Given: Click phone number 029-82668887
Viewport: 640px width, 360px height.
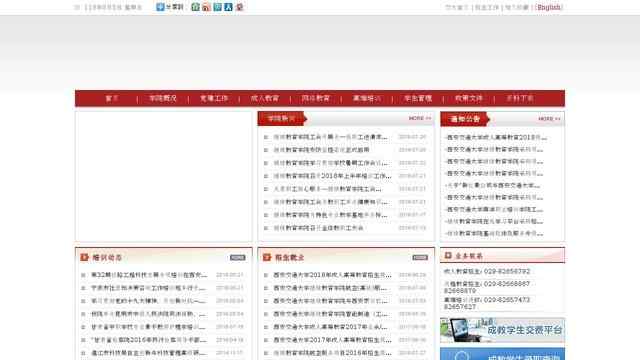Looking at the screenshot, I should [x=507, y=284].
